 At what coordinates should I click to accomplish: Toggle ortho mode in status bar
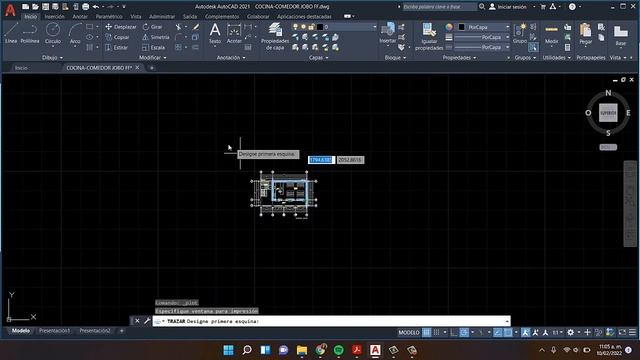tap(454, 332)
